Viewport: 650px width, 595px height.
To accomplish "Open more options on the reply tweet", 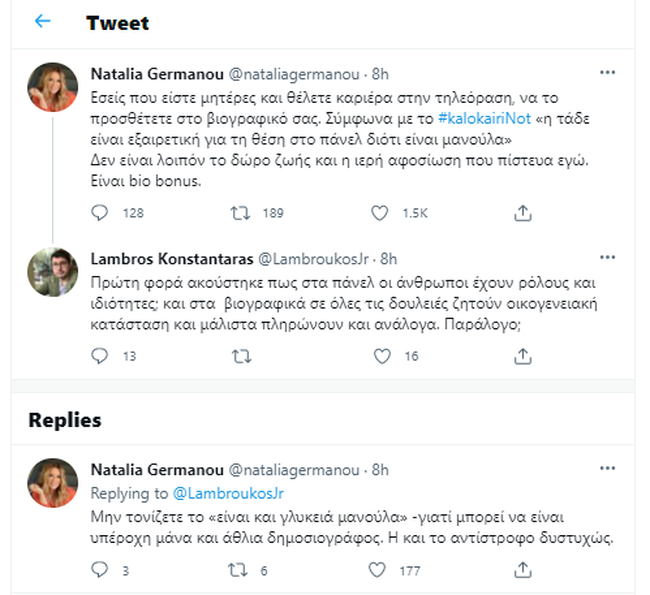I will click(607, 470).
